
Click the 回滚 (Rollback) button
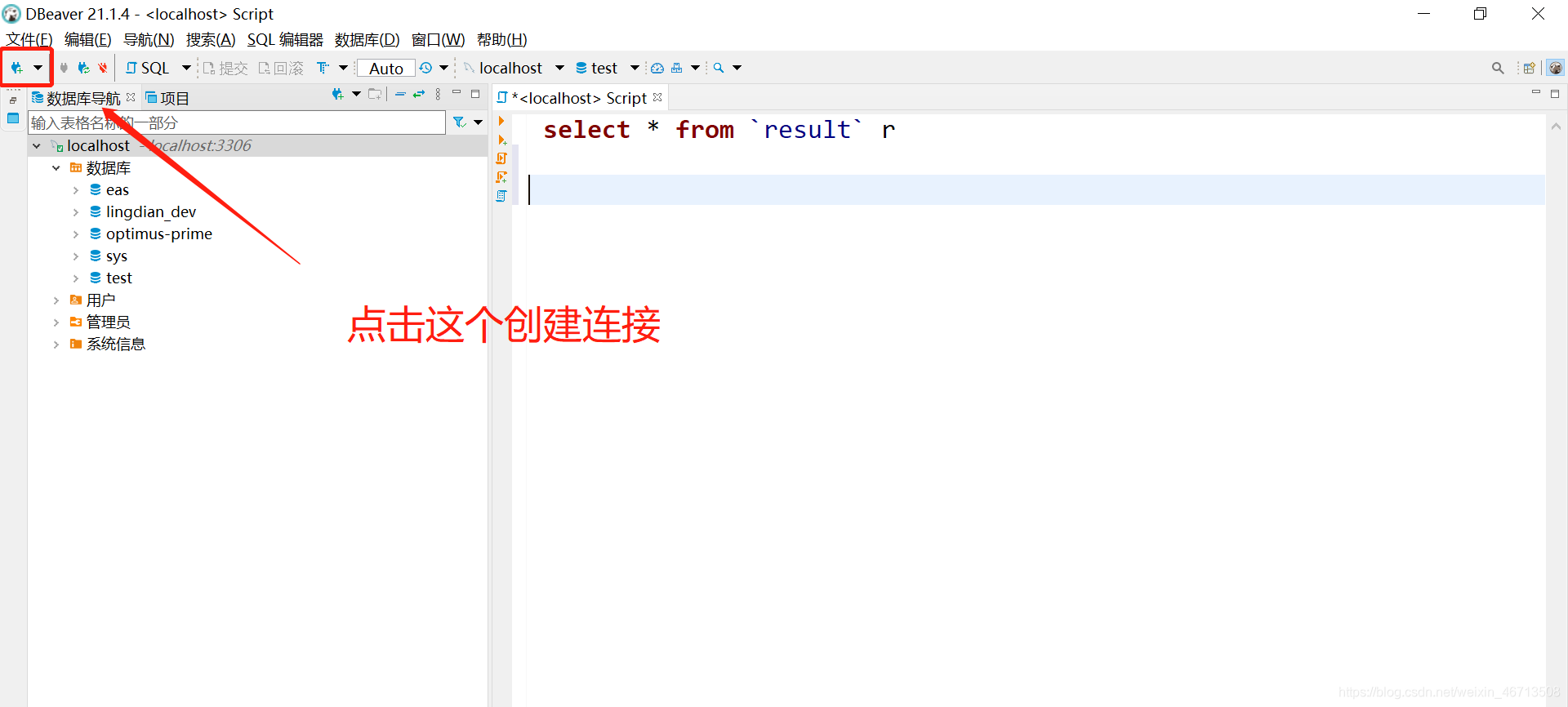(x=281, y=68)
